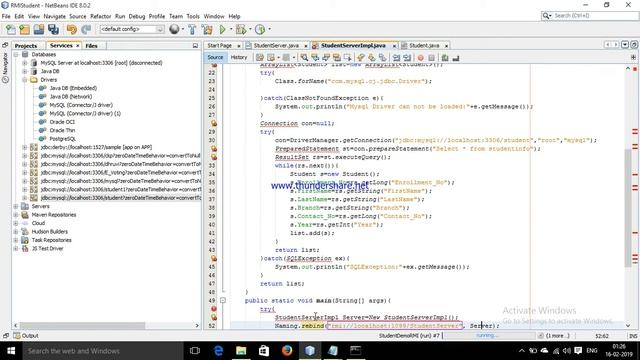Toggle the Source editor view
This screenshot has height=360, width=640.
tap(215, 58)
